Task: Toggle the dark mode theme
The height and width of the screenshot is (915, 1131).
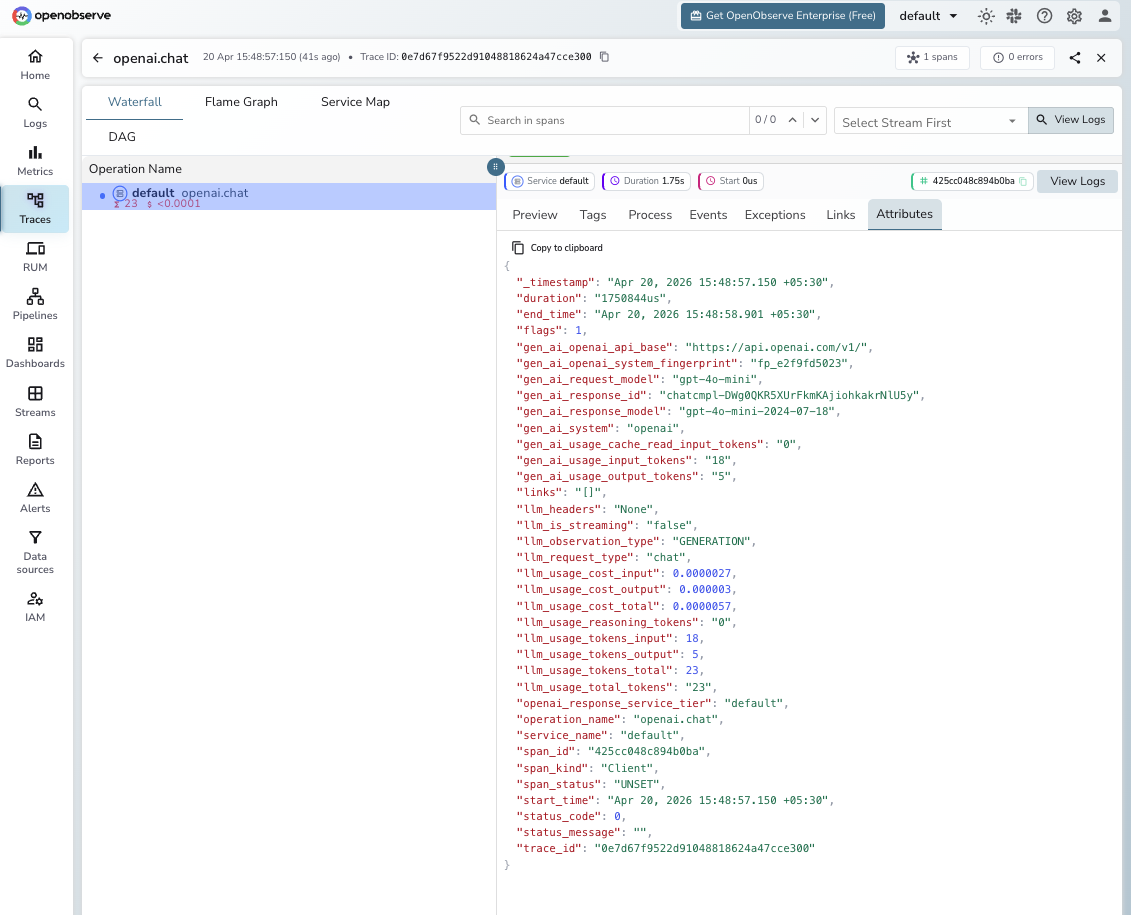Action: point(986,16)
